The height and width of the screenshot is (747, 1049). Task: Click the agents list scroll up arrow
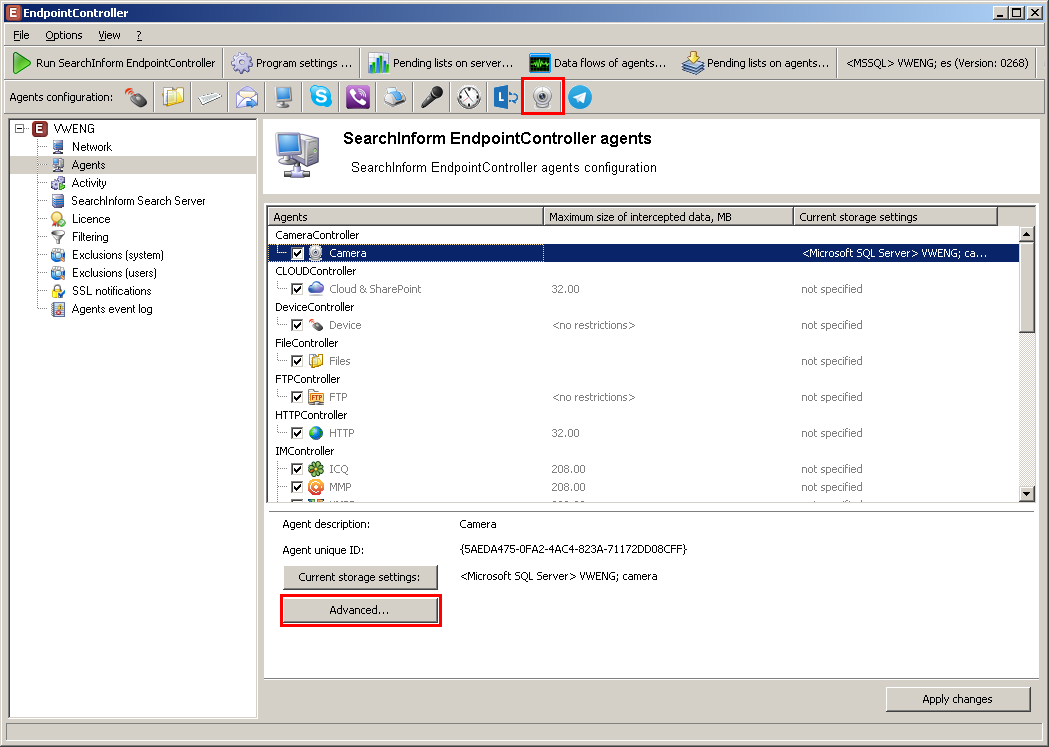click(1027, 234)
